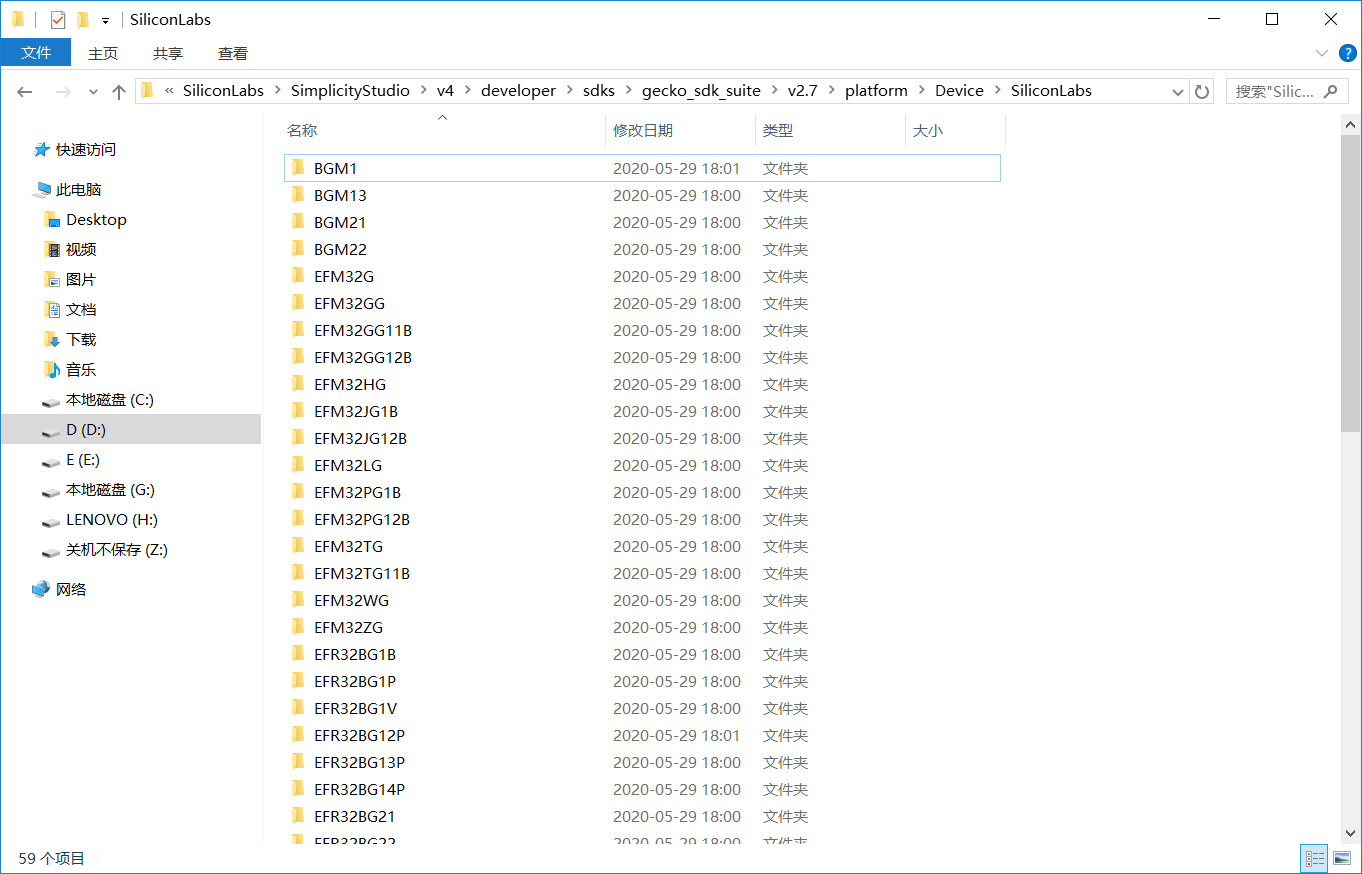Expand the address bar history dropdown
Viewport: 1362px width, 874px height.
pyautogui.click(x=1178, y=91)
